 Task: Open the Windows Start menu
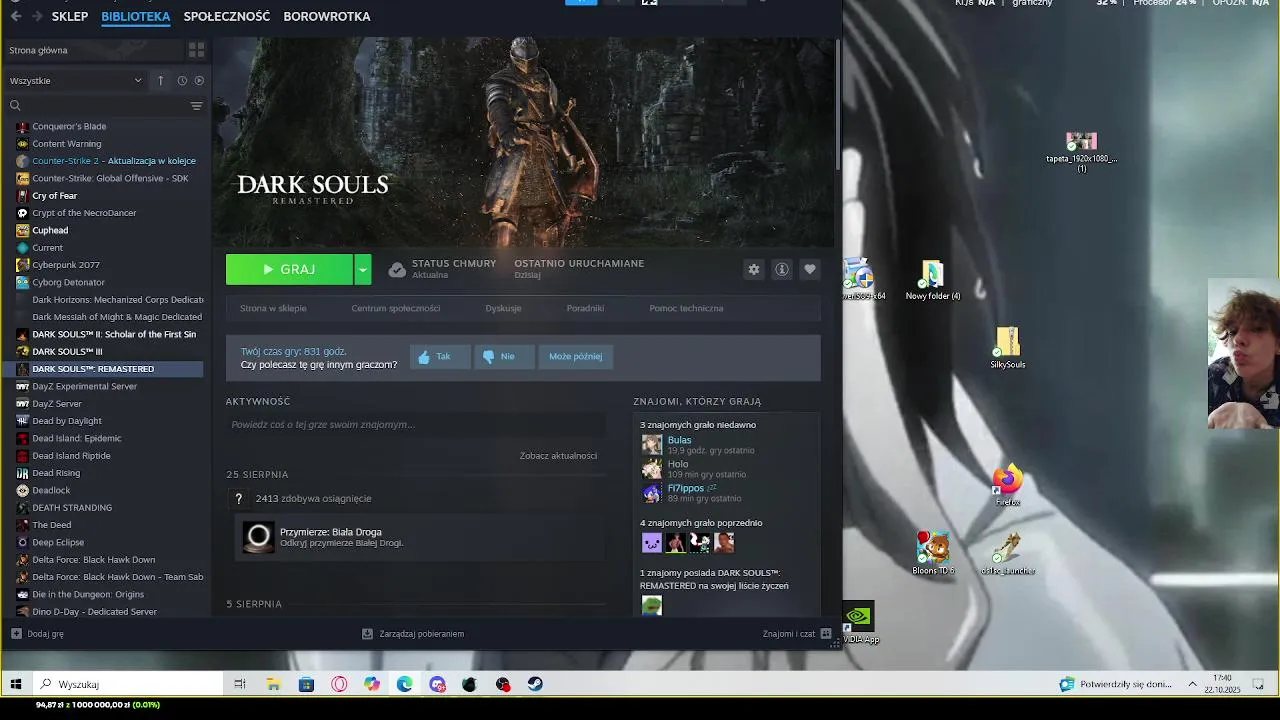point(15,684)
